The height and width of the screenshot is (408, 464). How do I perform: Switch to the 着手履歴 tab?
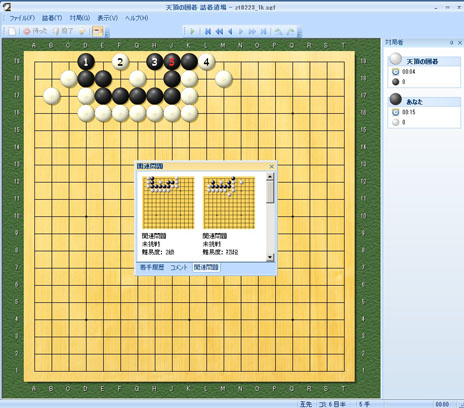coord(152,267)
